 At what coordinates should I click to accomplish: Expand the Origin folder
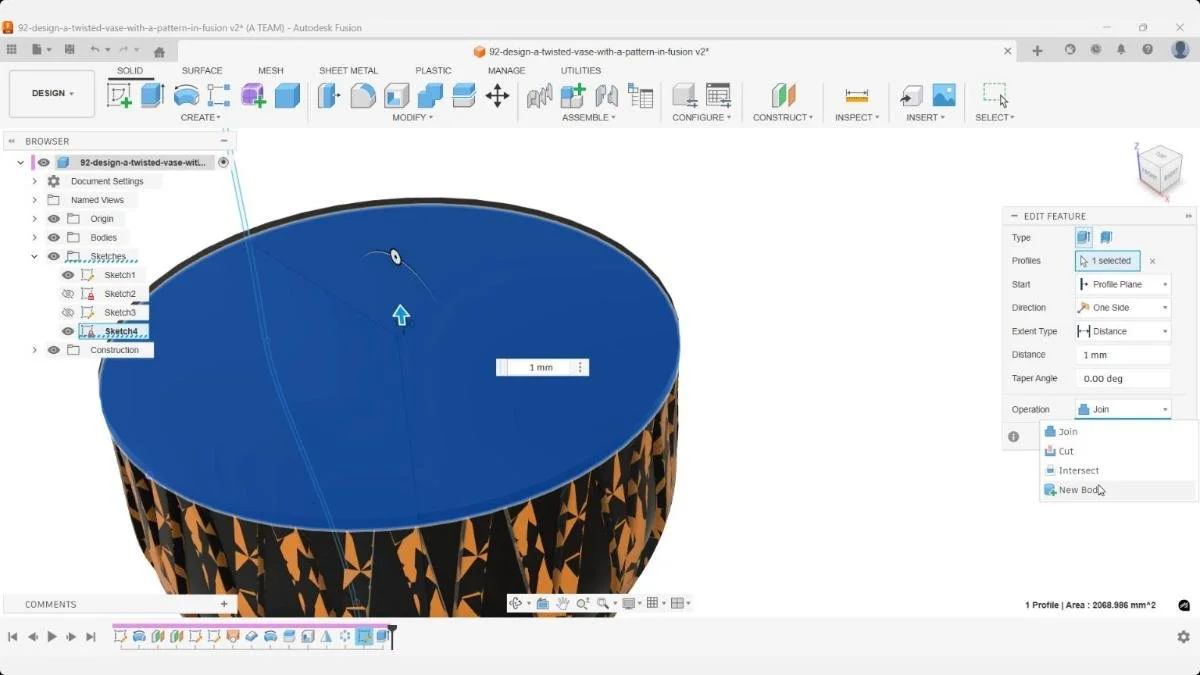[x=34, y=219]
